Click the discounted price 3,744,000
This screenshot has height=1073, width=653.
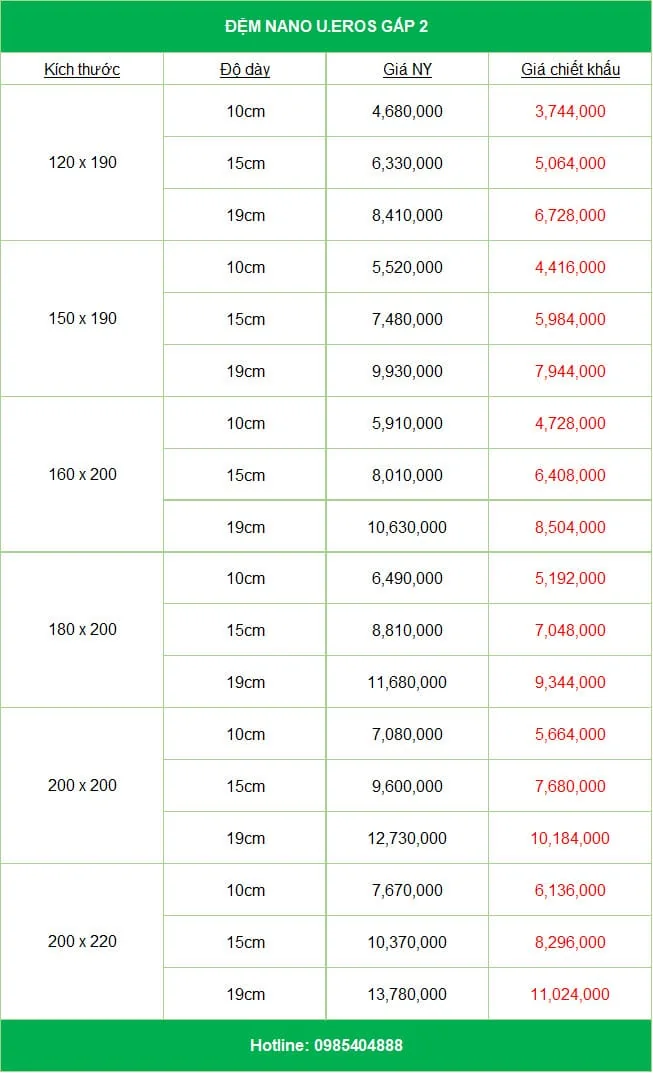click(570, 112)
